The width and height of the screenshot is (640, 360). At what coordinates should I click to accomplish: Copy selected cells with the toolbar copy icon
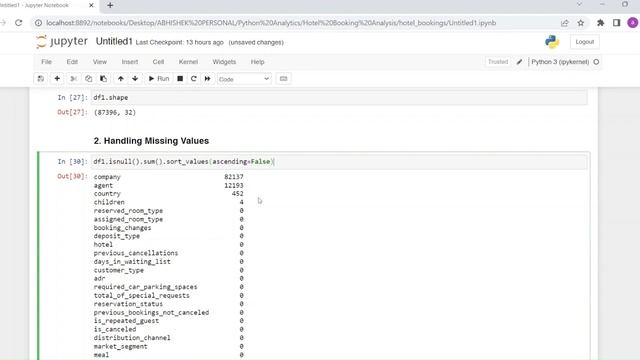pyautogui.click(x=89, y=79)
